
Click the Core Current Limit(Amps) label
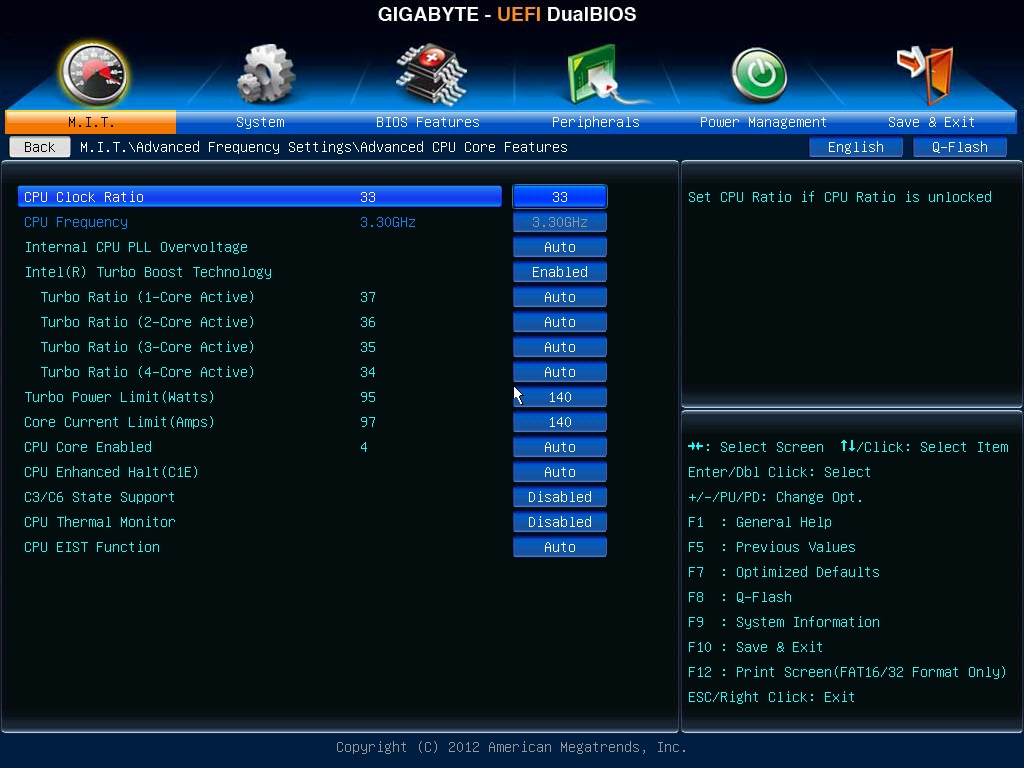pos(119,422)
